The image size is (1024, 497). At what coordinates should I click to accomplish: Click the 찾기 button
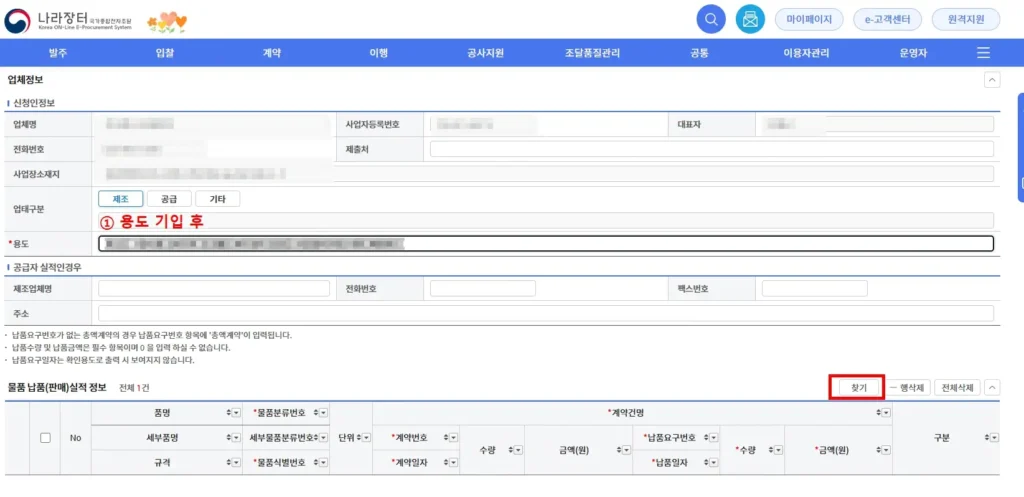pos(858,387)
